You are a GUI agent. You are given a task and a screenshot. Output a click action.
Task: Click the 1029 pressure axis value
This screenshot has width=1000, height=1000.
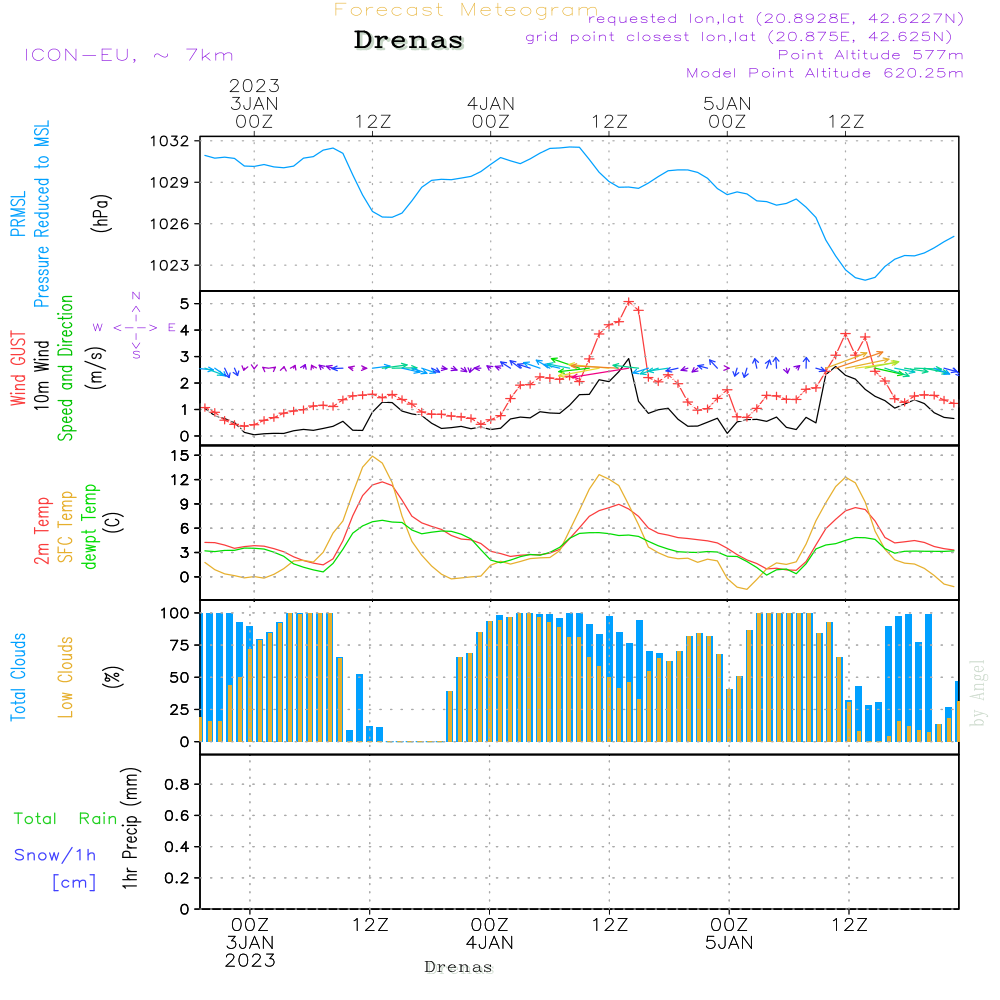click(170, 182)
